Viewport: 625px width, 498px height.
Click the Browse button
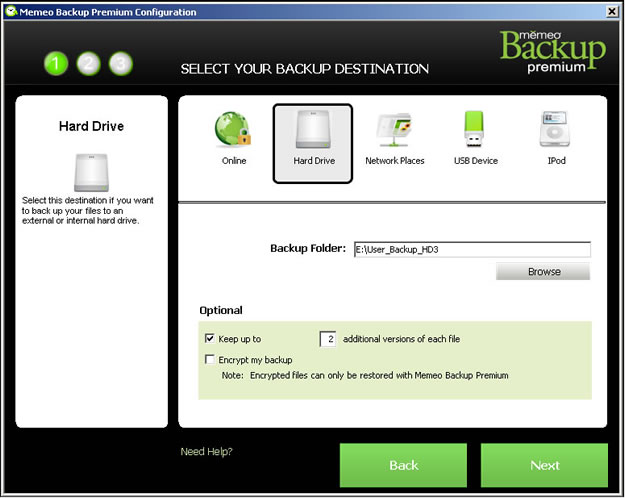click(543, 271)
